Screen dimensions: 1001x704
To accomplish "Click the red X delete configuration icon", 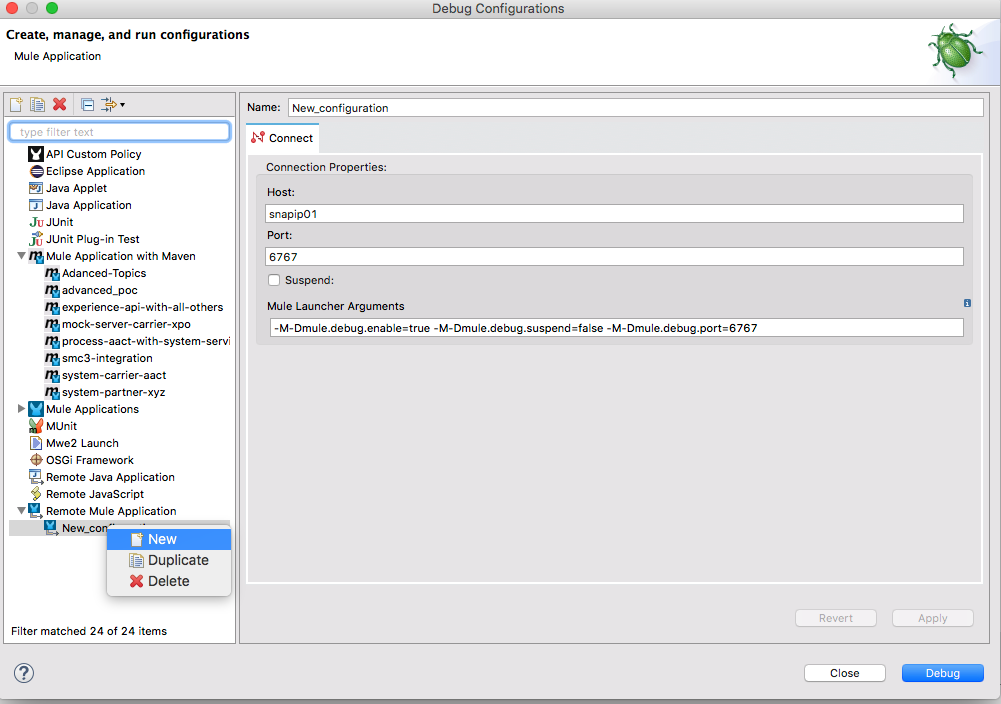I will (59, 105).
